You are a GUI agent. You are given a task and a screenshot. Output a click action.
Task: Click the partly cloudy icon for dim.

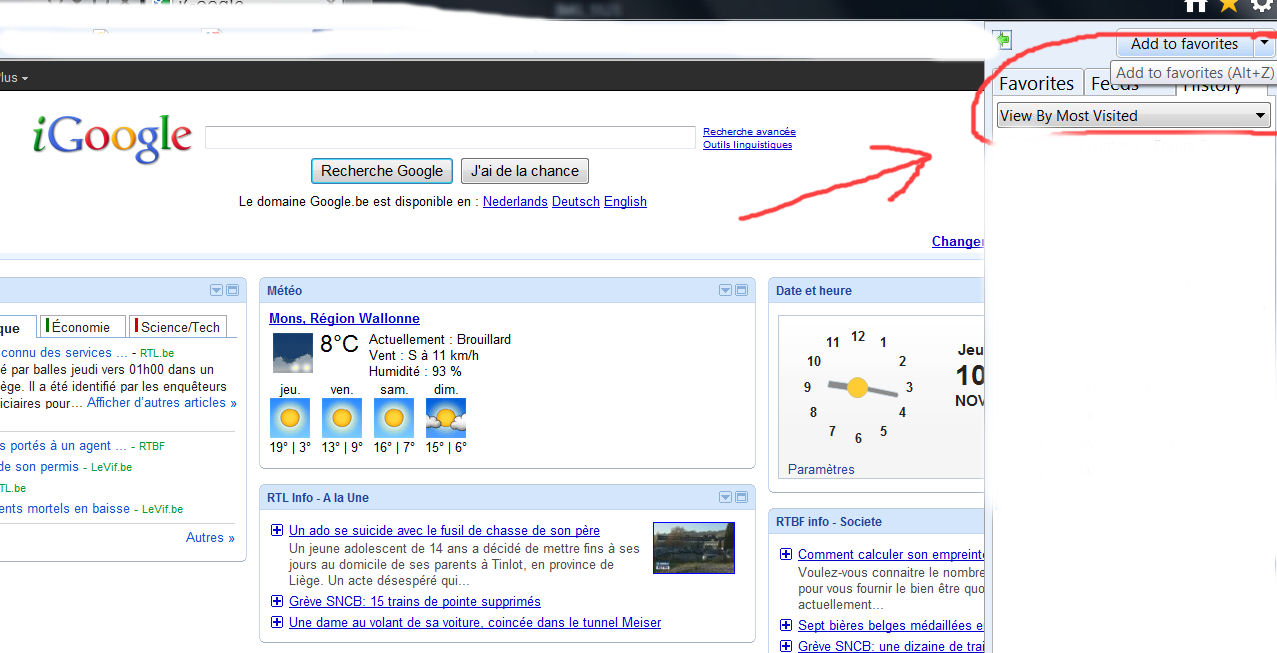point(446,418)
